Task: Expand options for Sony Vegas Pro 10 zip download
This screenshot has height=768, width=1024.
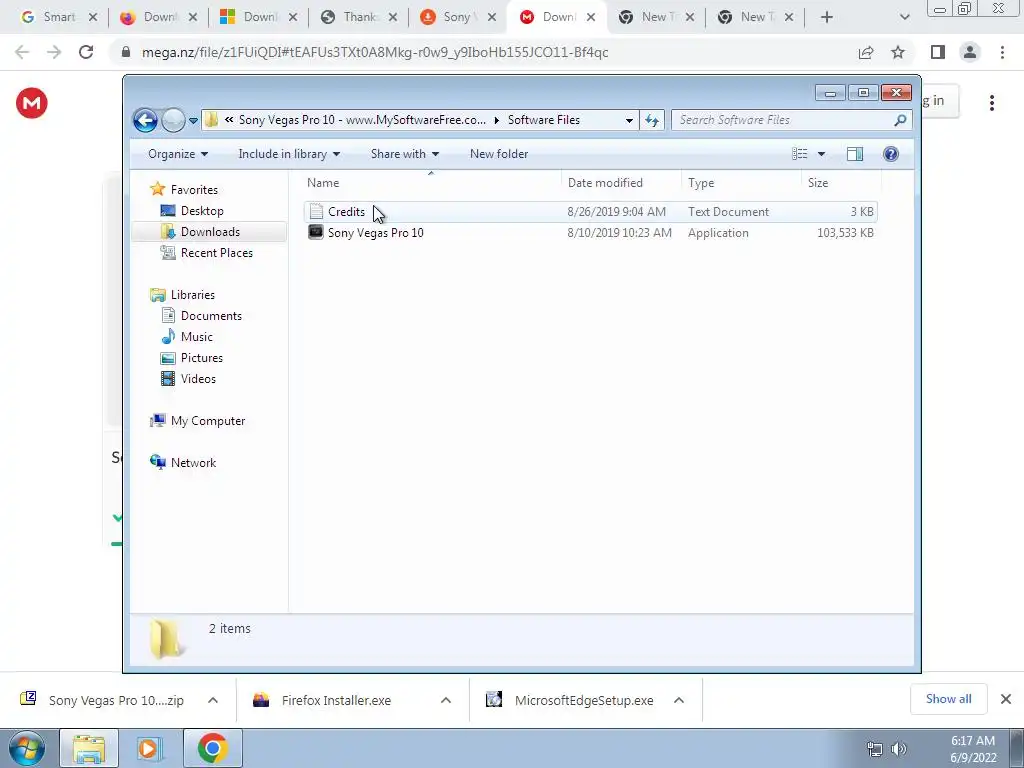Action: click(213, 700)
